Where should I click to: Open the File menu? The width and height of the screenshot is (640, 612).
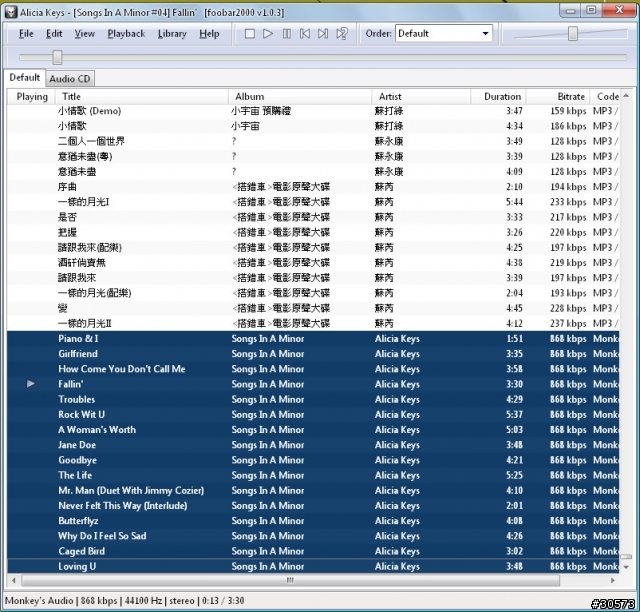(26, 33)
